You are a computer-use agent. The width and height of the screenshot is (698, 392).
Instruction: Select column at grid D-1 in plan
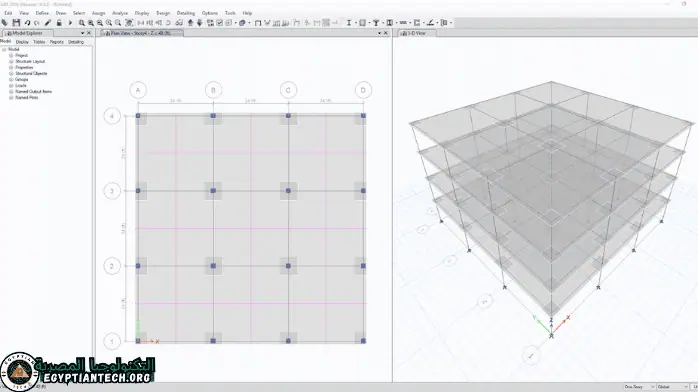coord(363,341)
